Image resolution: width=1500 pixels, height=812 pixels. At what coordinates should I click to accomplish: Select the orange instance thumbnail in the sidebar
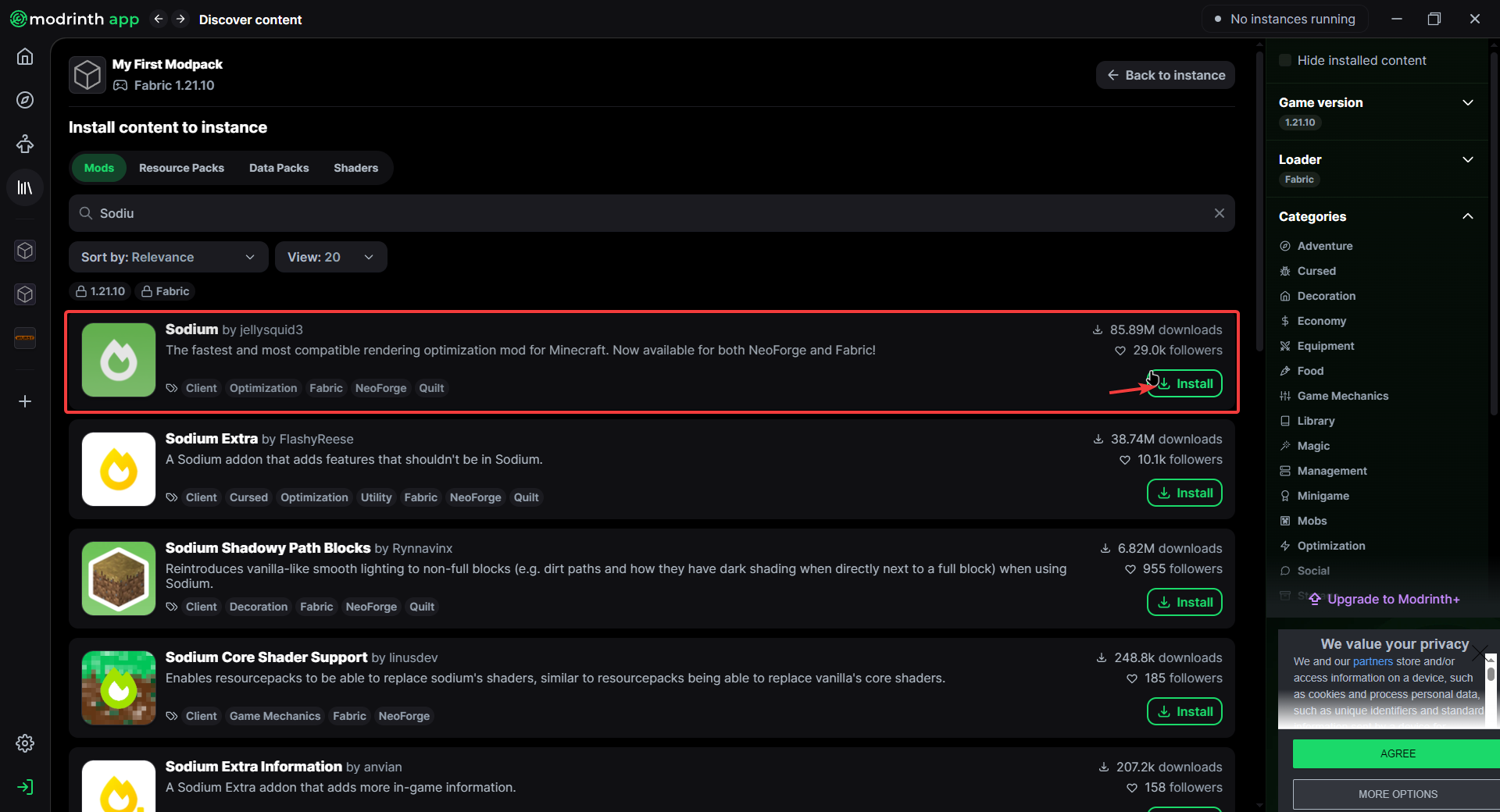(x=24, y=338)
